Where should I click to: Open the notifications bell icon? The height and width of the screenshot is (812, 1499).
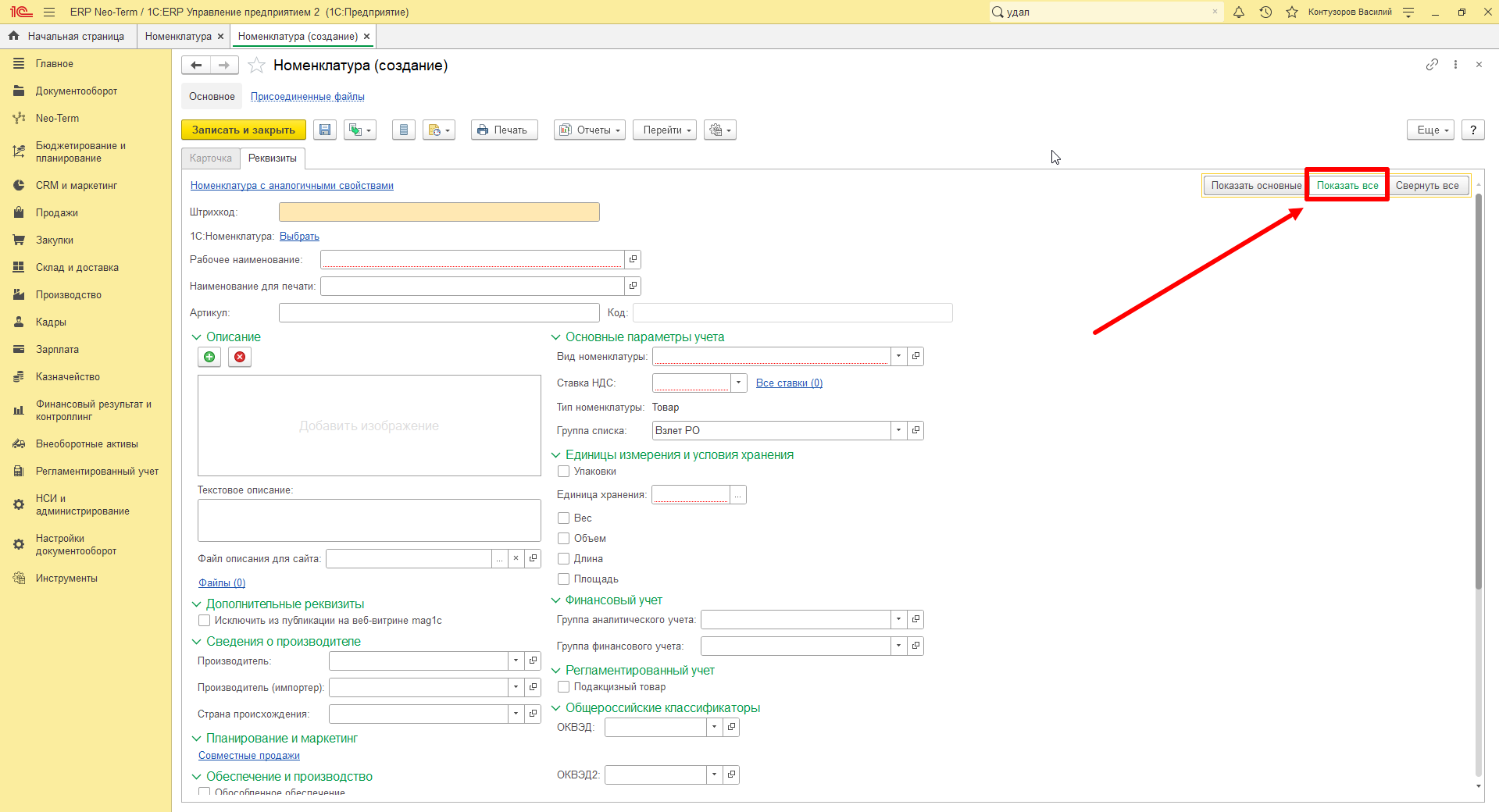tap(1239, 12)
